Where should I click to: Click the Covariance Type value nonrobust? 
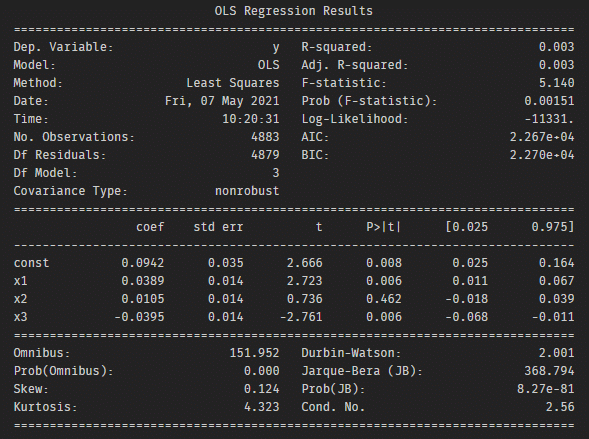coord(247,191)
